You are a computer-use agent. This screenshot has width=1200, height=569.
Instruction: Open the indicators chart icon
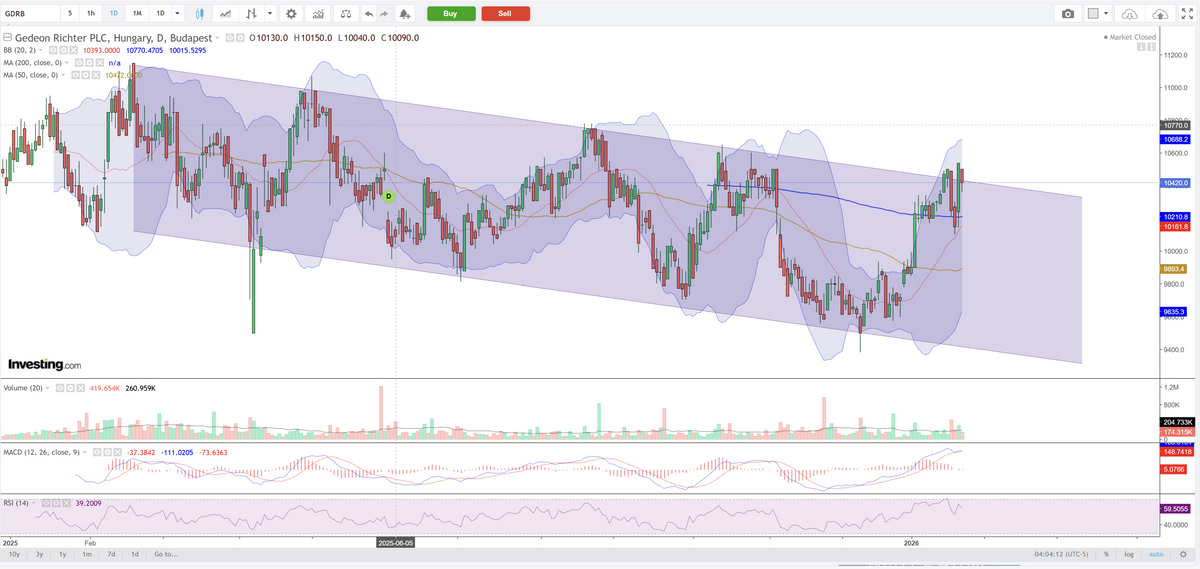[317, 14]
